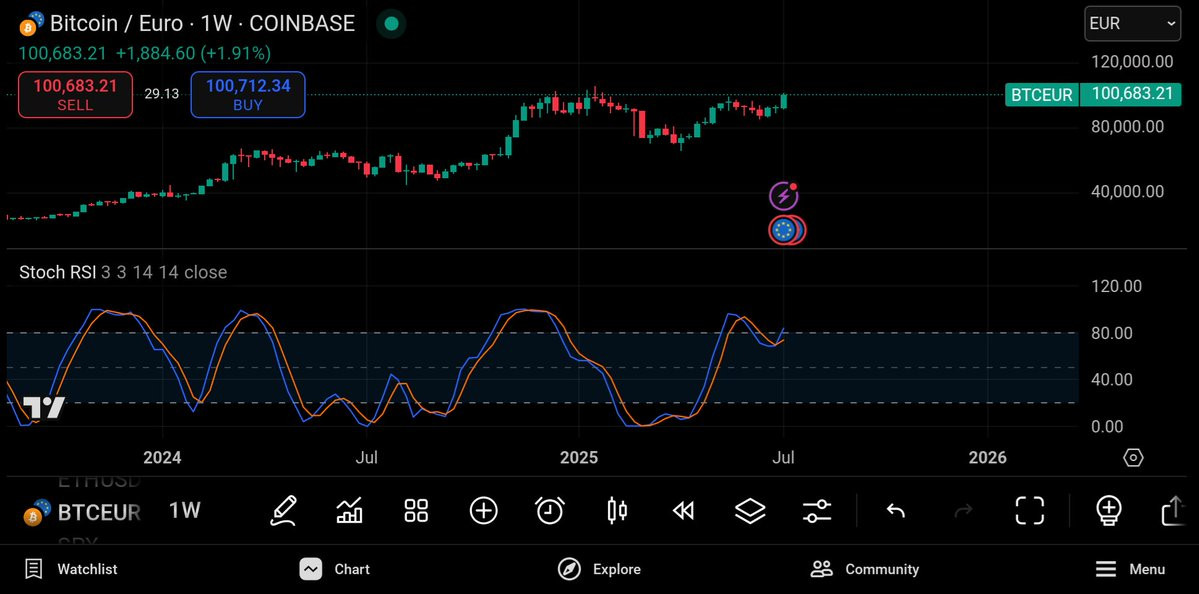Screen dimensions: 1199x594
Task: Switch to the Chart tab
Action: pyautogui.click(x=334, y=569)
